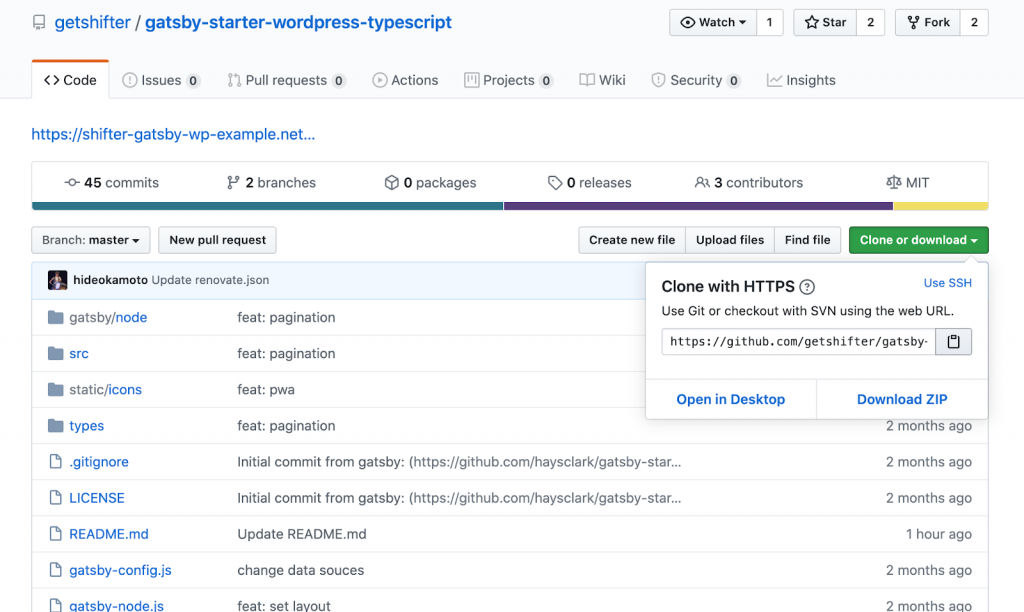Click the folder icon next to src
Image resolution: width=1024 pixels, height=612 pixels.
point(56,353)
